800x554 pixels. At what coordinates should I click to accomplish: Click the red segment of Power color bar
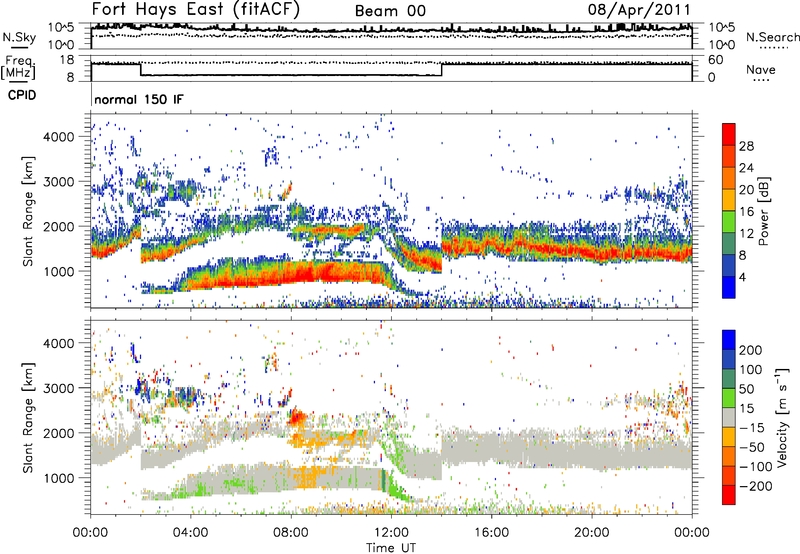pos(729,134)
